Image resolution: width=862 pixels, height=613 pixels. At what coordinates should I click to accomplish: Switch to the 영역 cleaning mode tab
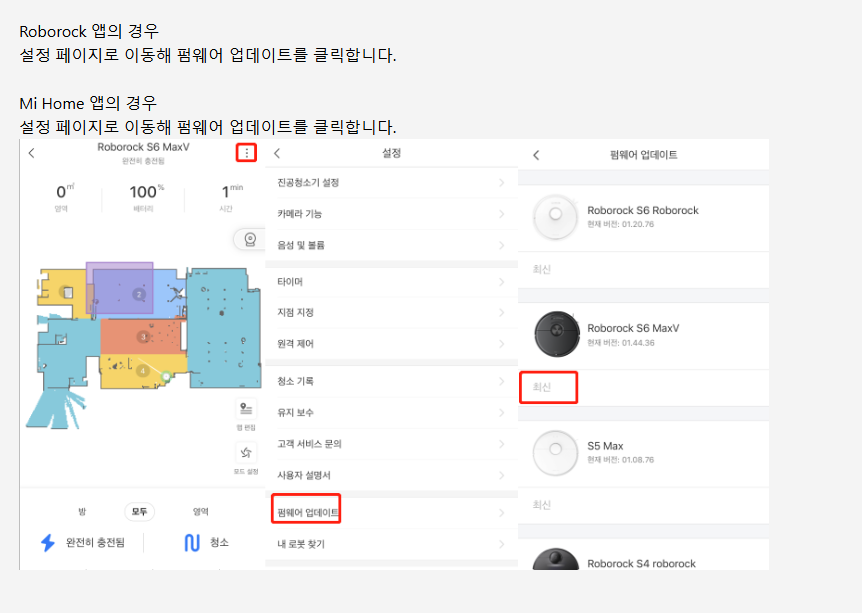click(201, 512)
